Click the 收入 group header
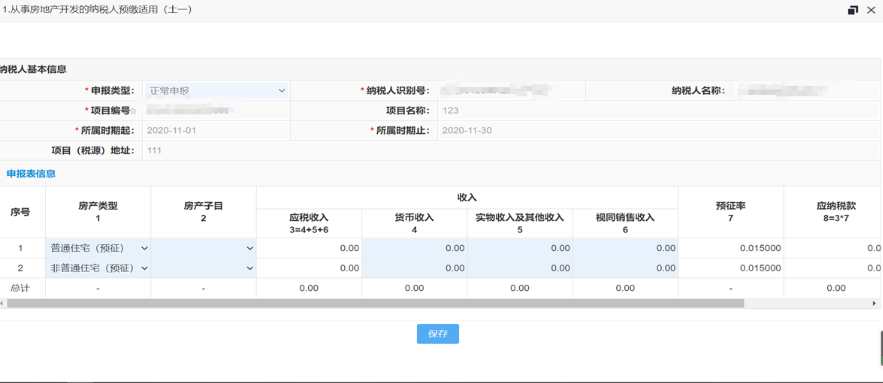 467,197
